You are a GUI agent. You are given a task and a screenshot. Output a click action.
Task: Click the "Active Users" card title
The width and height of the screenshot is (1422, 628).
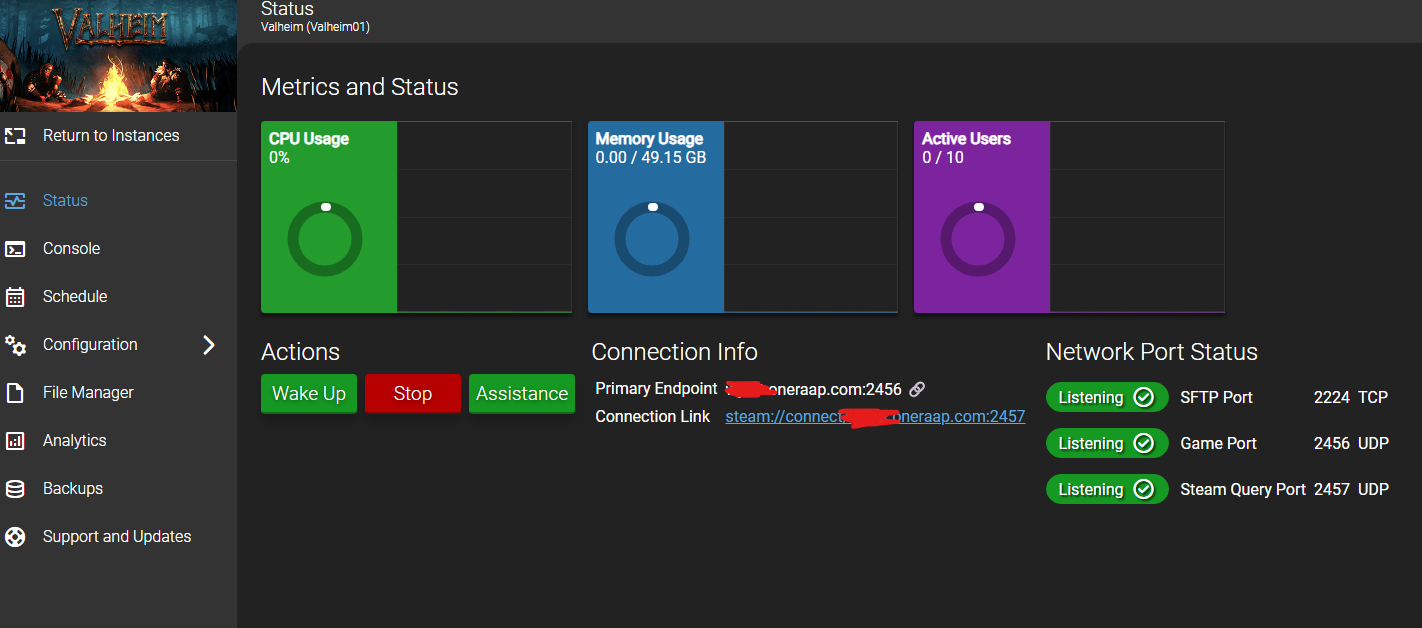tap(967, 139)
